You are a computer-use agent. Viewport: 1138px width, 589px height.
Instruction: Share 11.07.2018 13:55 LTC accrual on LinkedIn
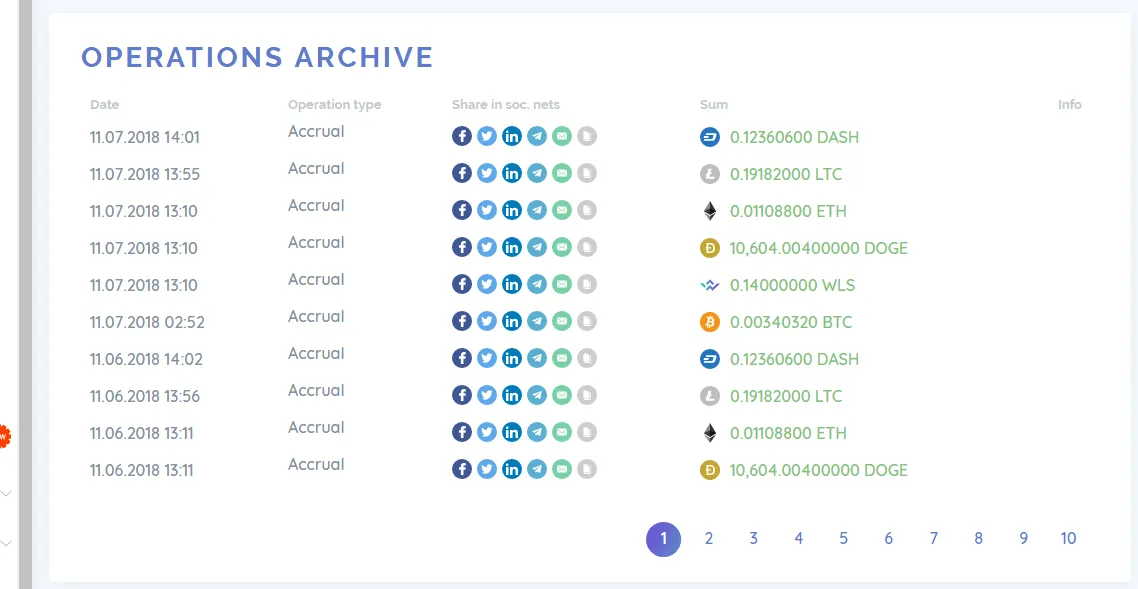tap(512, 173)
